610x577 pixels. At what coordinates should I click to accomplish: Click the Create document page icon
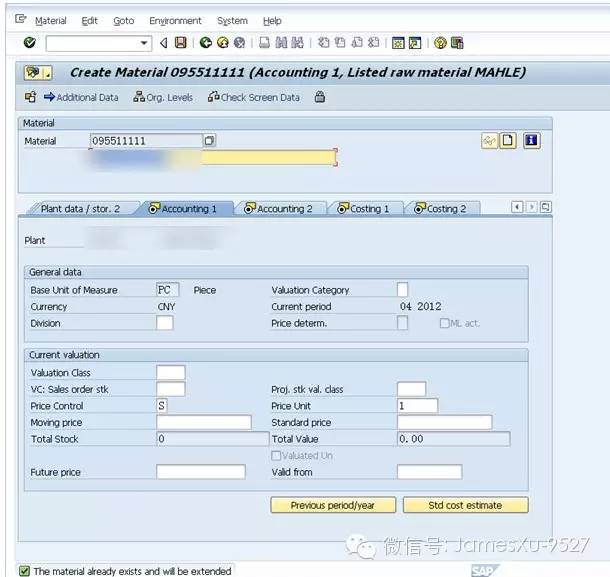507,140
